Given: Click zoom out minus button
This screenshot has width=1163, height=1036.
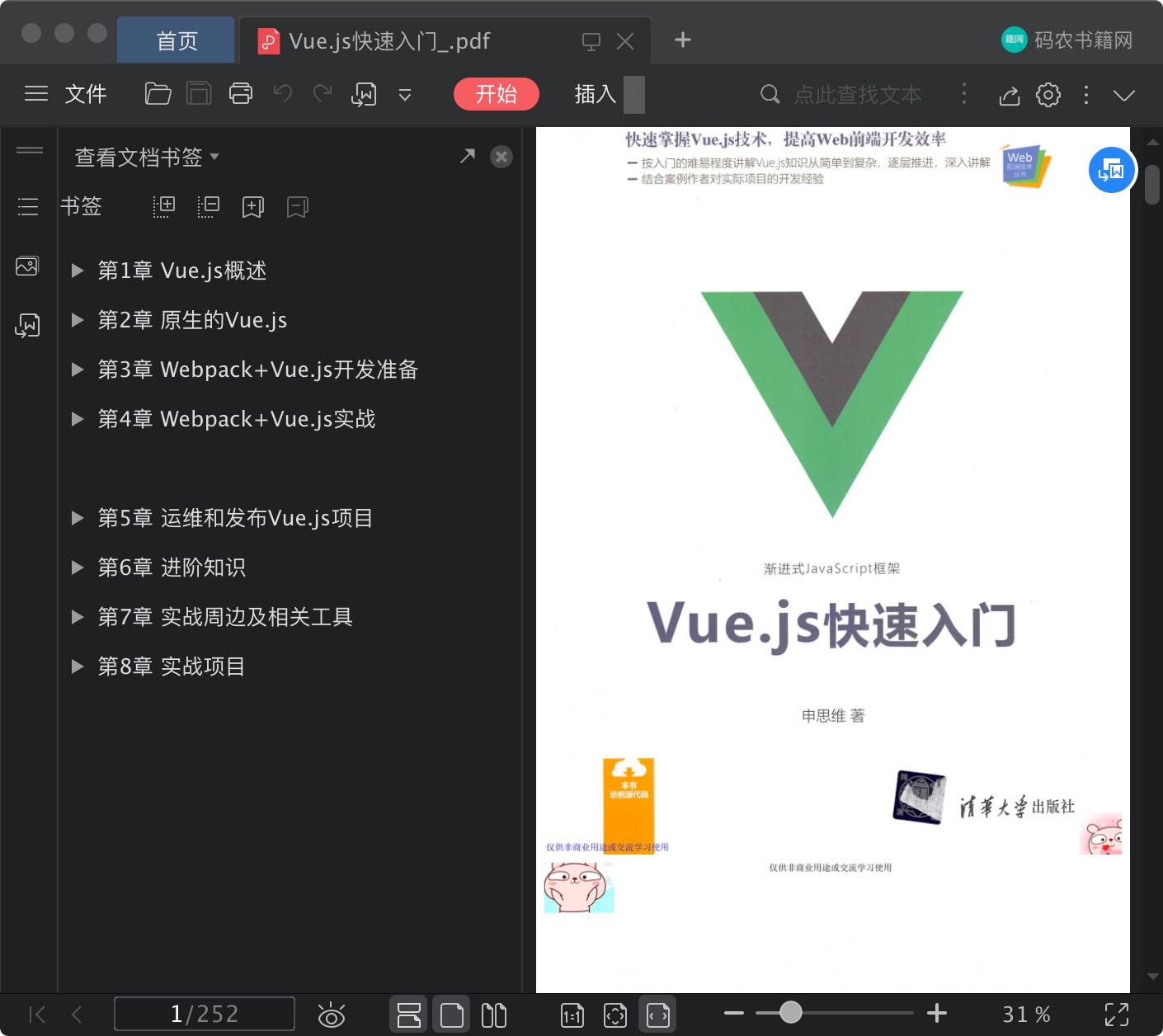Looking at the screenshot, I should [x=734, y=1013].
